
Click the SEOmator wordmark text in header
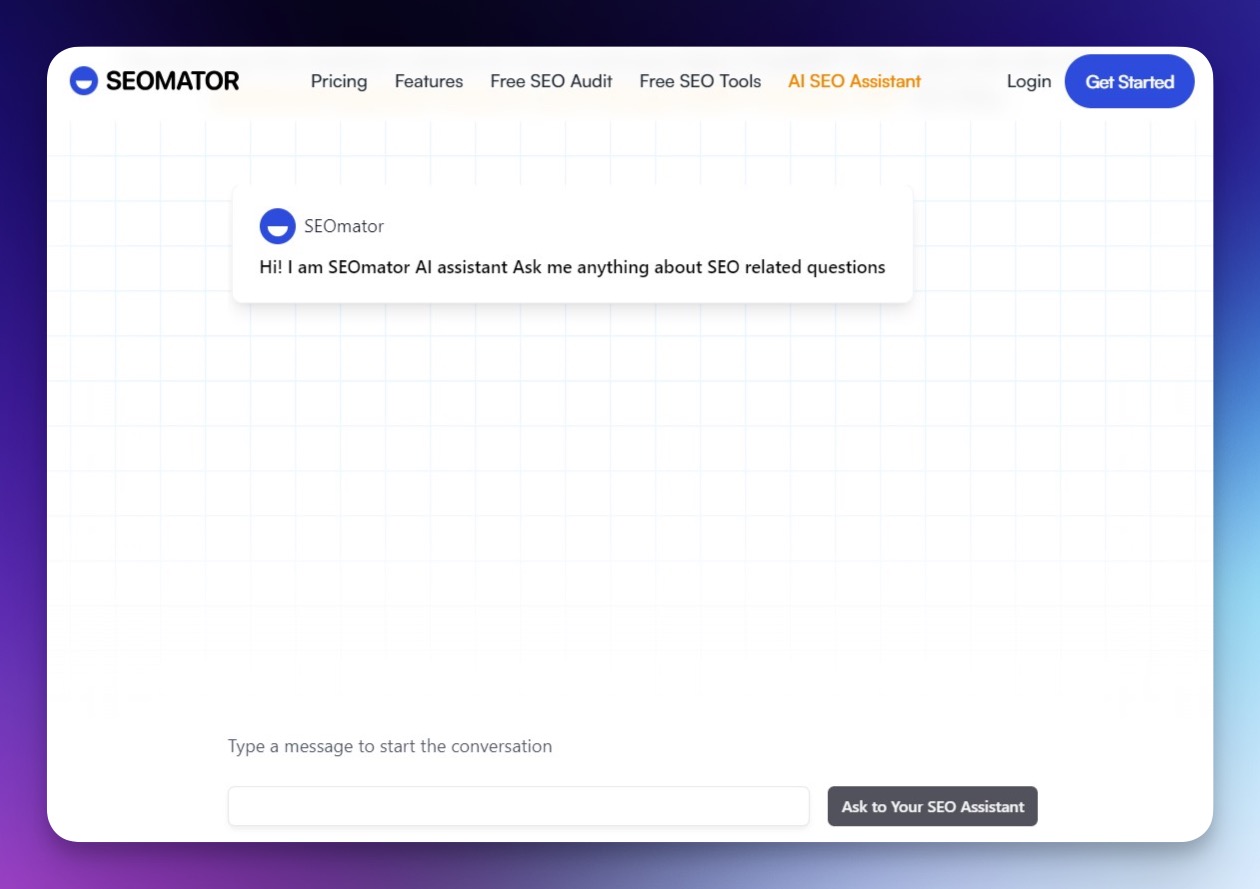coord(173,80)
